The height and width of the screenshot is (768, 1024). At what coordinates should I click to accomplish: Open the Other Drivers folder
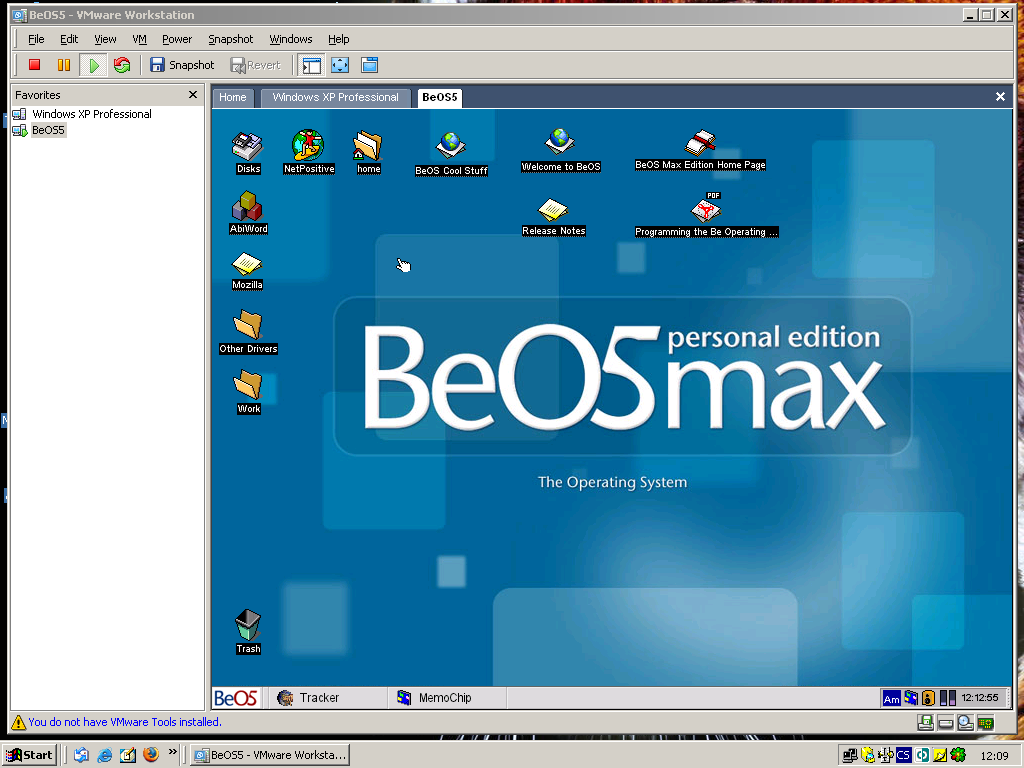pos(248,332)
